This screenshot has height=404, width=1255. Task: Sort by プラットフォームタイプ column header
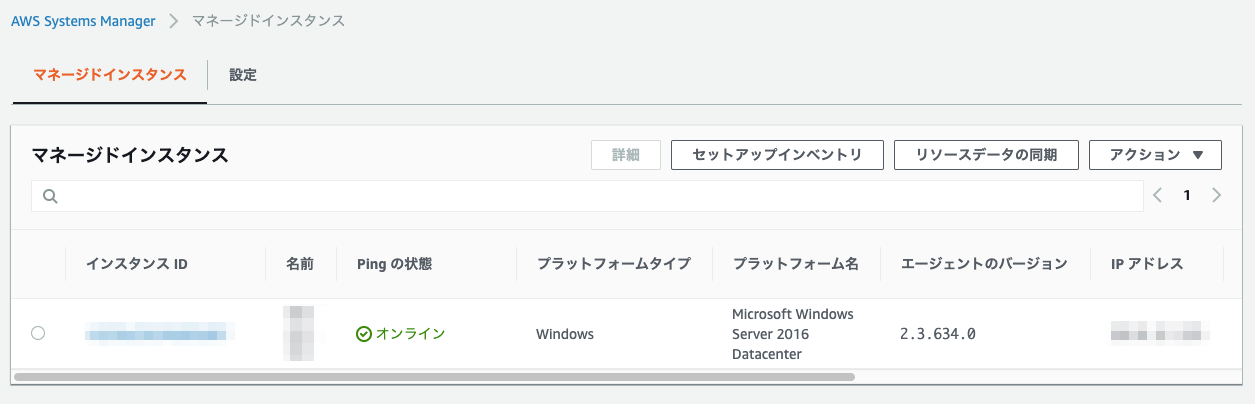pyautogui.click(x=614, y=264)
